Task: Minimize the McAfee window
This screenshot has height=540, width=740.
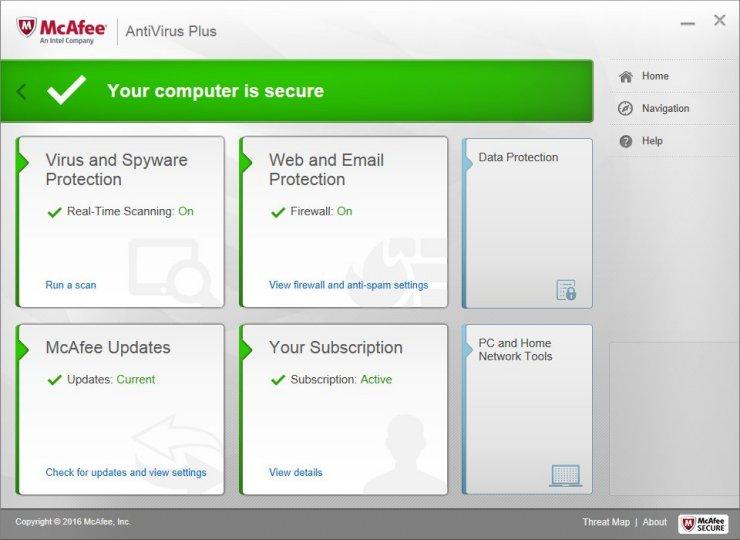Action: pos(685,21)
